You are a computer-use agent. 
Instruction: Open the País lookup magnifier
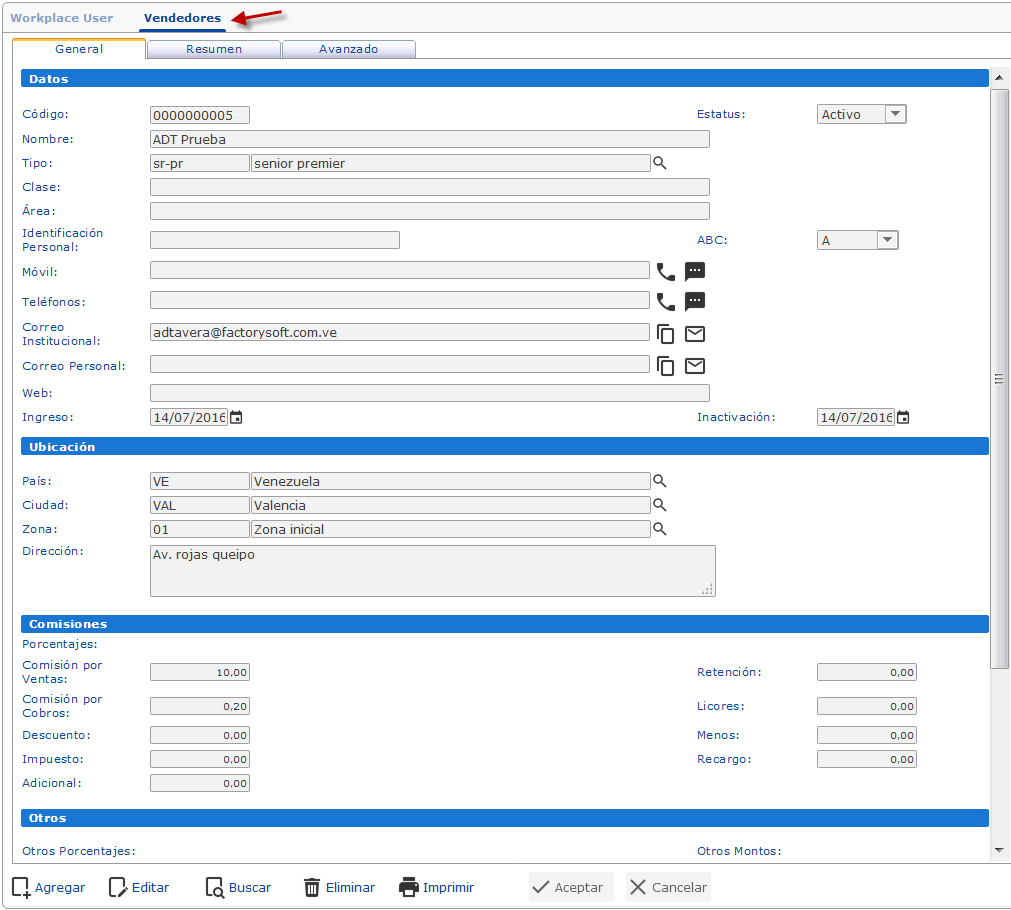click(x=660, y=481)
